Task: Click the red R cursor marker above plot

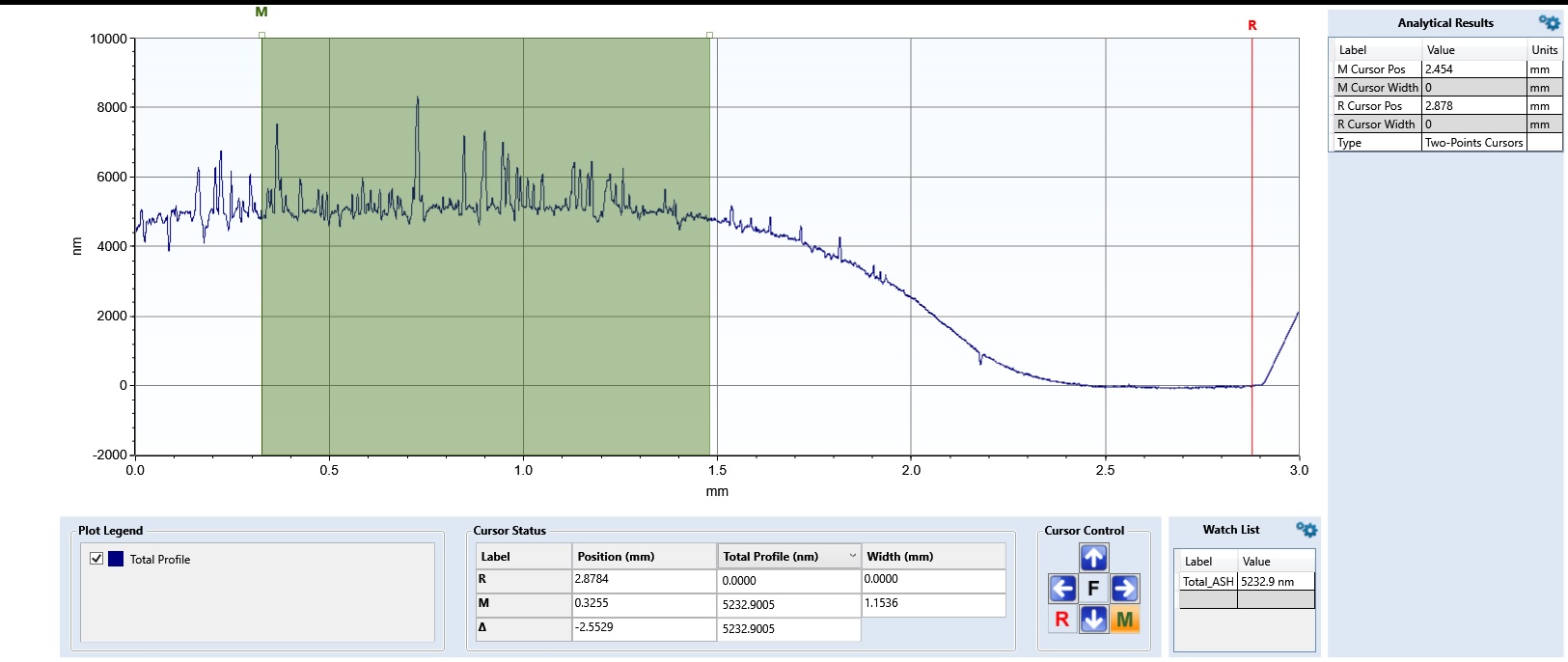Action: pos(1252,26)
